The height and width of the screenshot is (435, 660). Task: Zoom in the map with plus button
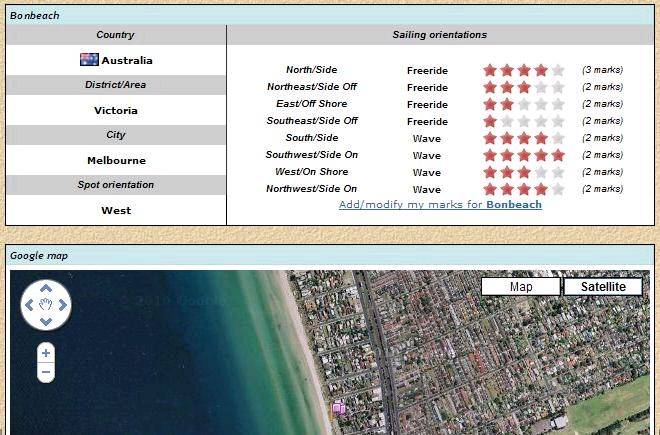click(46, 353)
